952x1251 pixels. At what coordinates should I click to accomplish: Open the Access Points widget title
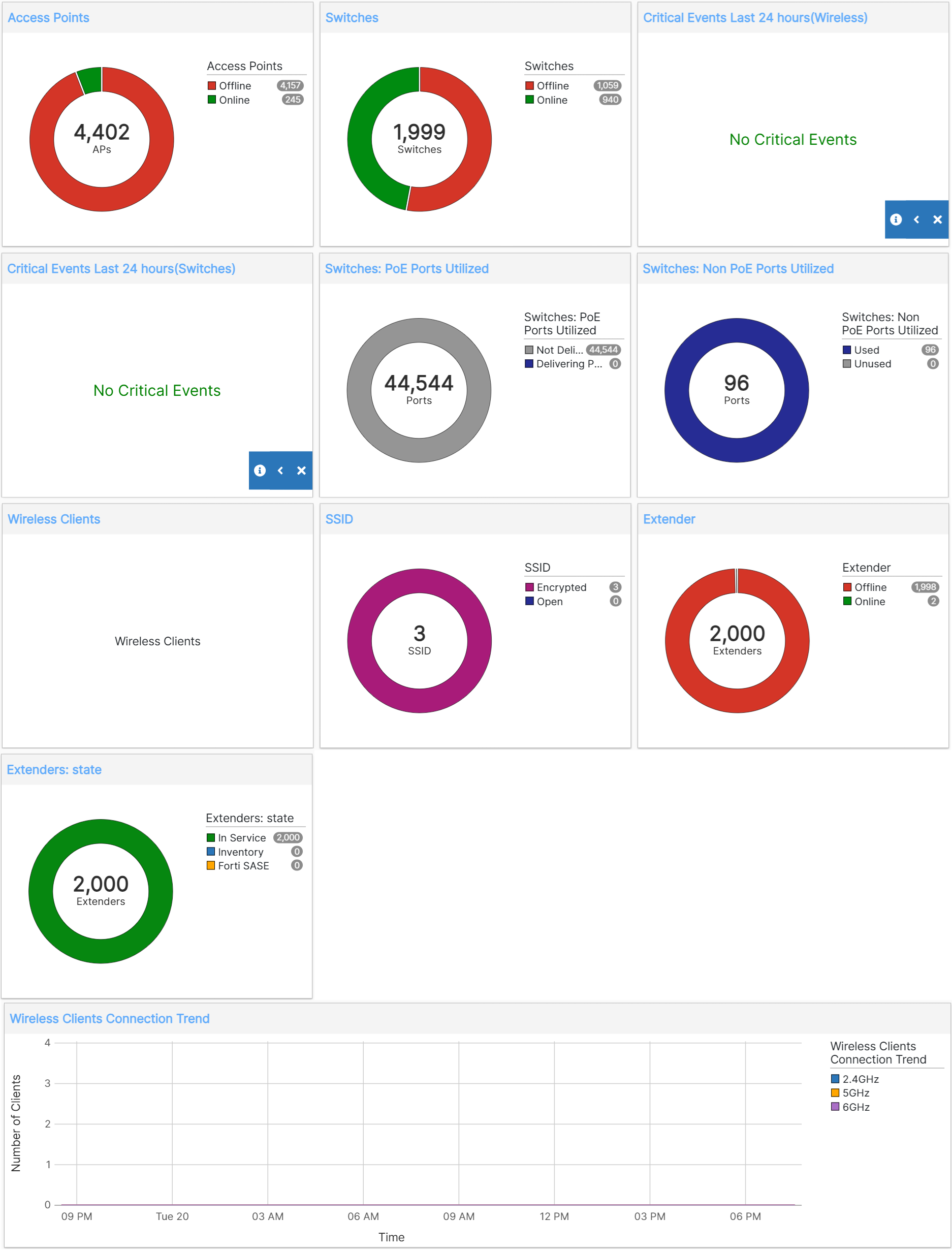[48, 18]
